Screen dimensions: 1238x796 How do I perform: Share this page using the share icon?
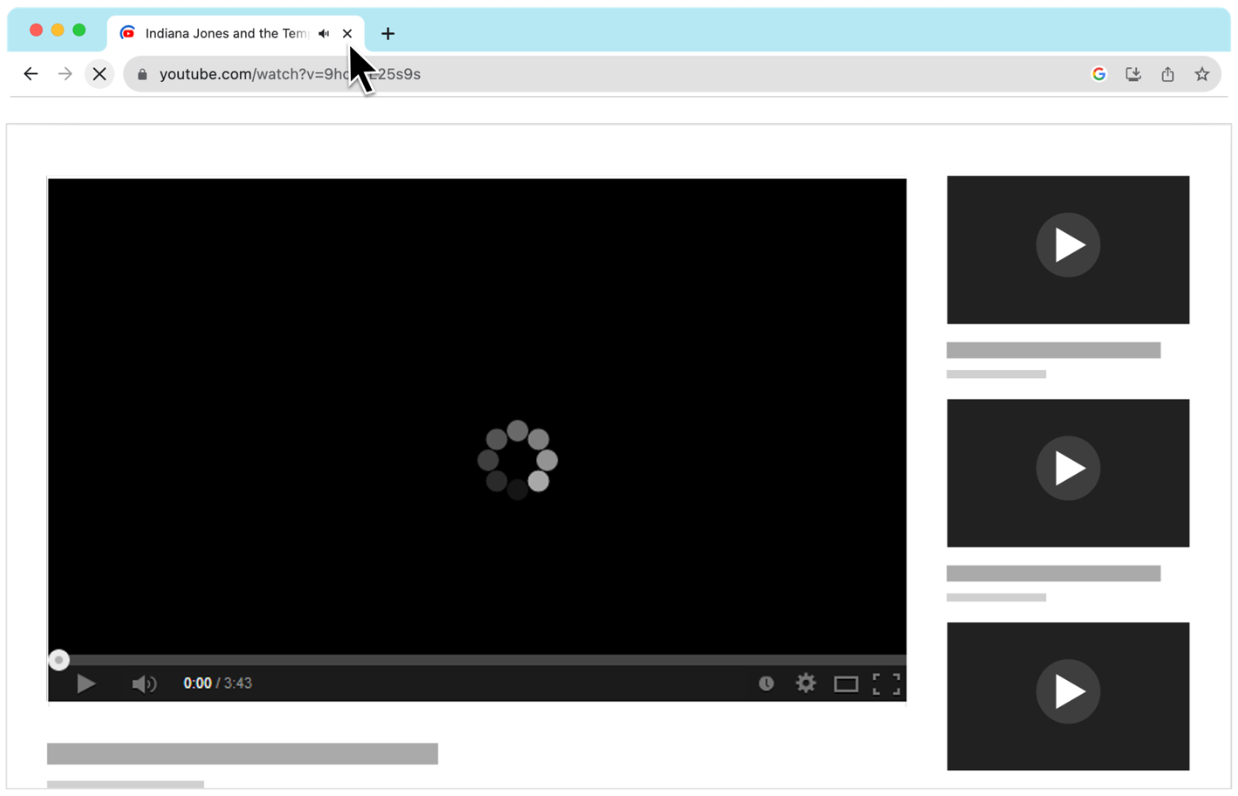coord(1167,74)
